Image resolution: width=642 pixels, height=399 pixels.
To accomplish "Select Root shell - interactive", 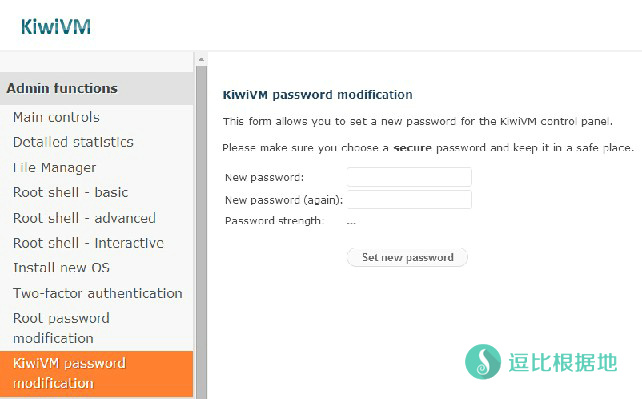I will 88,243.
